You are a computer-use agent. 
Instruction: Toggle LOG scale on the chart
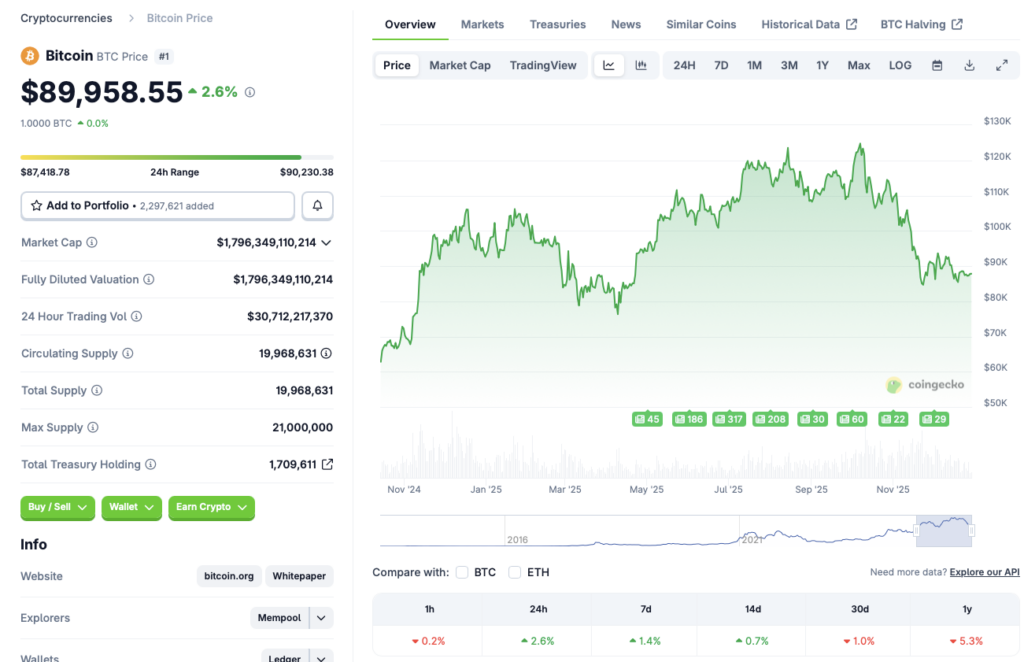coord(899,64)
